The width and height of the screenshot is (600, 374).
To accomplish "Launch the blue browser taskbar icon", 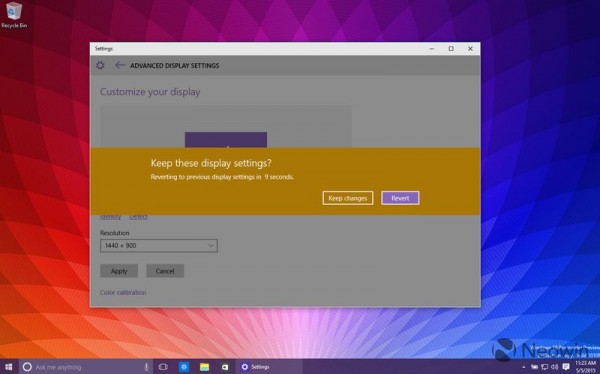I will 184,367.
